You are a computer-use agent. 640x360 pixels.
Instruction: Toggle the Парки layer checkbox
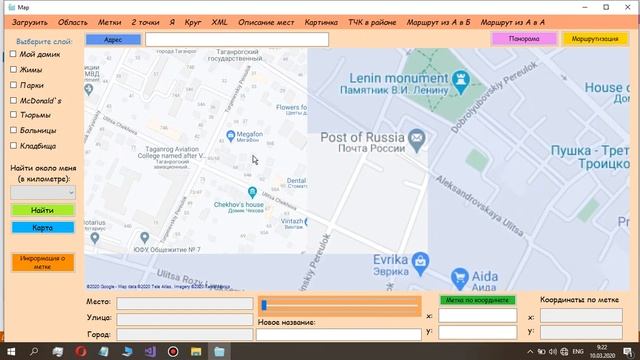click(x=13, y=85)
